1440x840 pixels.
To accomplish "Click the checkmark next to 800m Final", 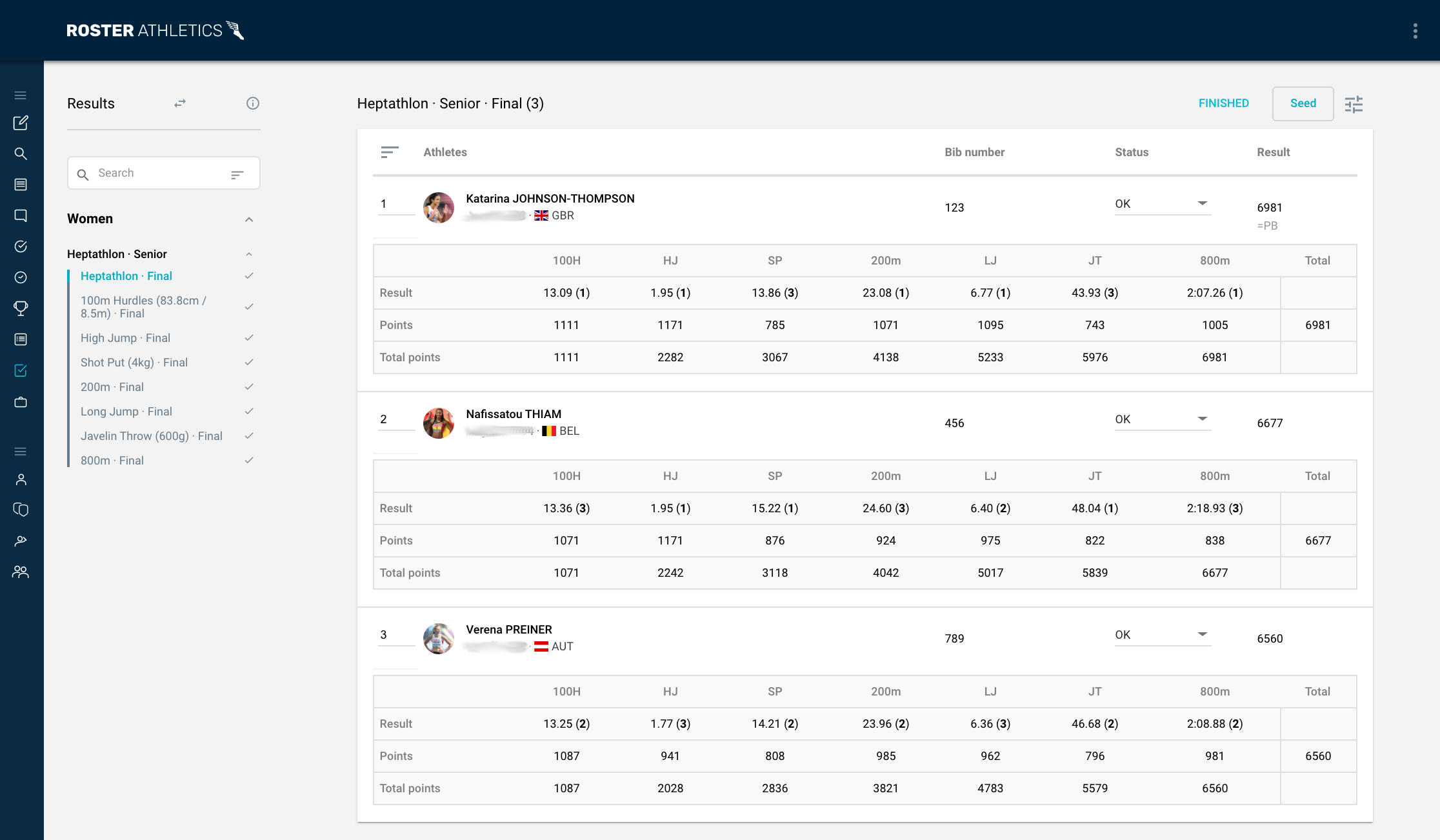I will 249,460.
